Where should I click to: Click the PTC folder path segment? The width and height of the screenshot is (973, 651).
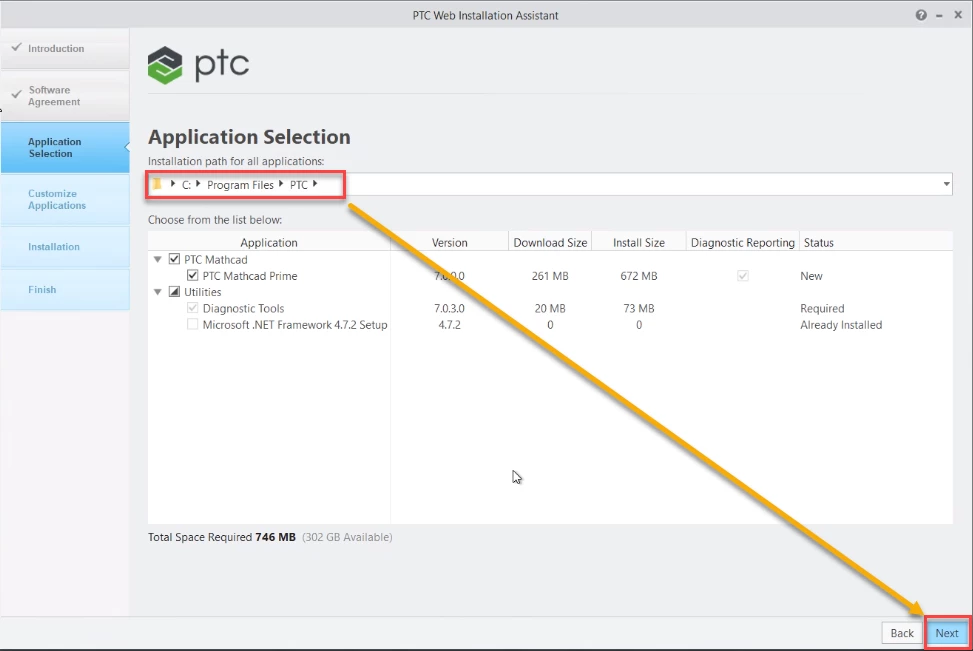[298, 185]
